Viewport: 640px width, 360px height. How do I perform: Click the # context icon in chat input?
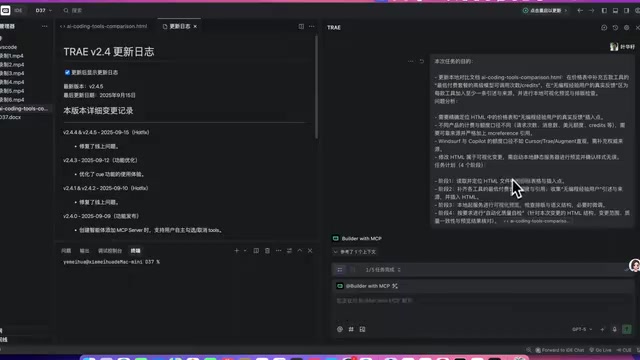[x=351, y=329]
